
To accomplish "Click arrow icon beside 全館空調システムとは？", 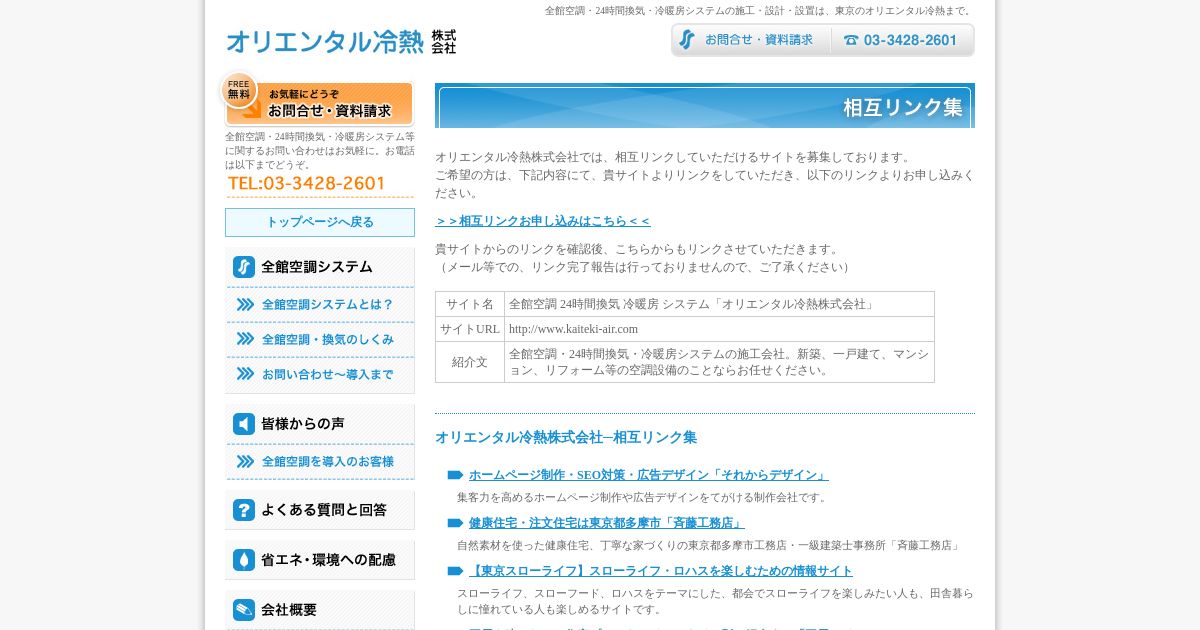I will coord(245,305).
